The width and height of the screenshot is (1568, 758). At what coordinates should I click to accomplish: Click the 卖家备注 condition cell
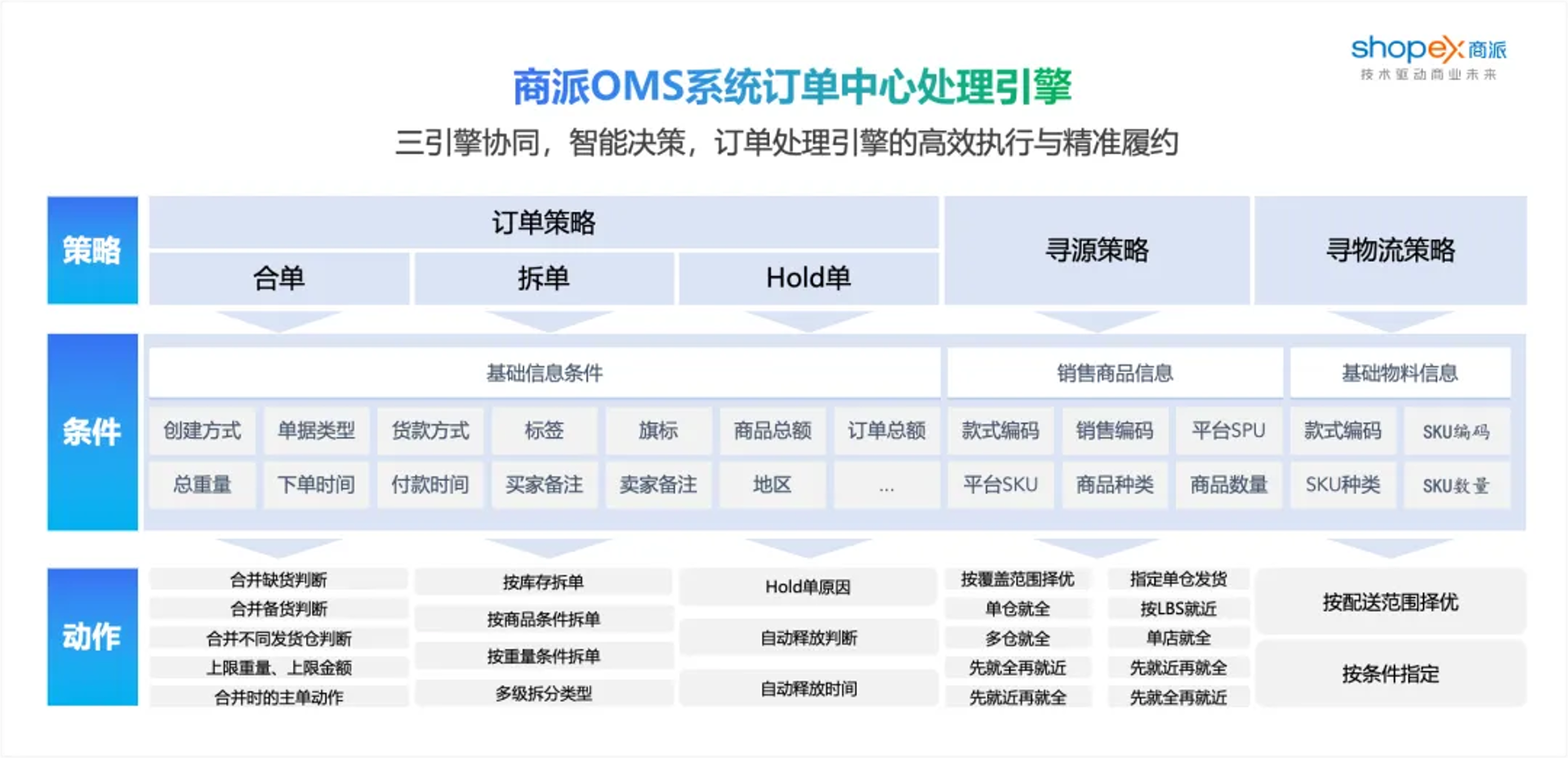click(658, 485)
